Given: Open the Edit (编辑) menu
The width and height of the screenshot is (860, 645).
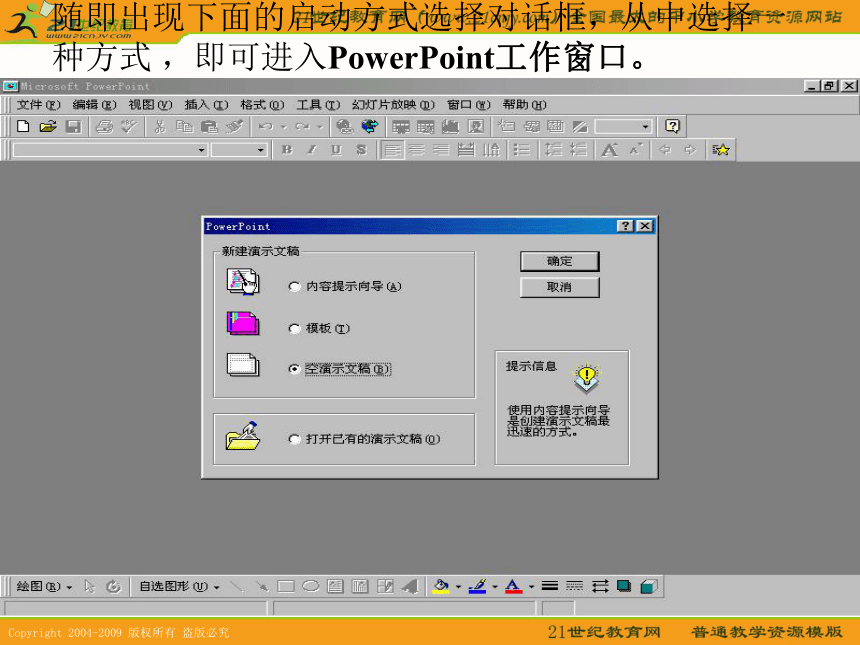Looking at the screenshot, I should click(x=94, y=105).
